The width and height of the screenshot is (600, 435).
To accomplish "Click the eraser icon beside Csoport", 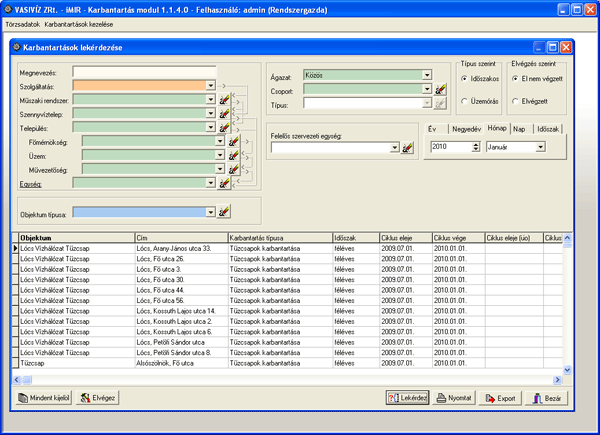I will pos(440,89).
